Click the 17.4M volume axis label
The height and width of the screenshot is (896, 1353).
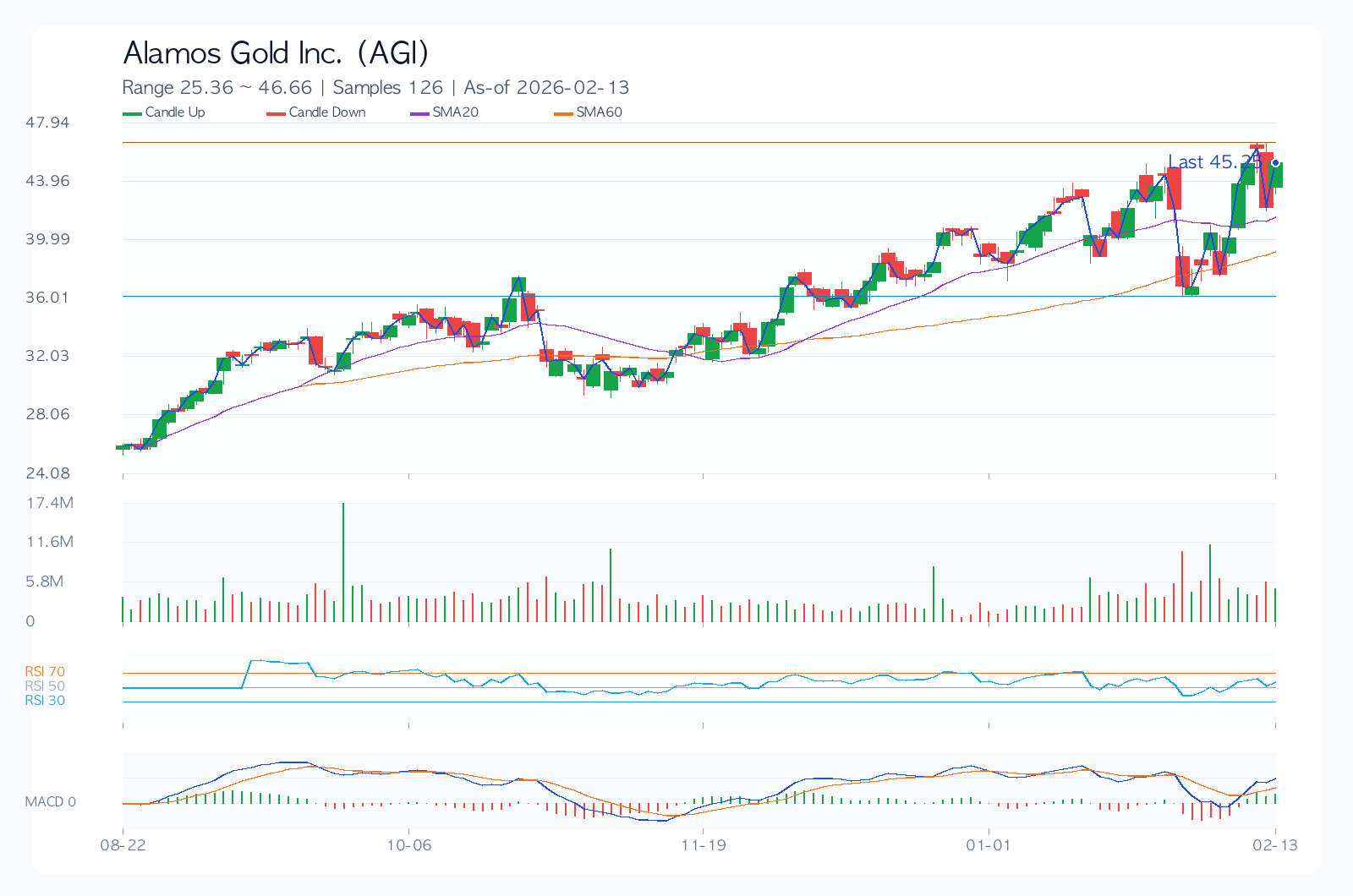50,503
